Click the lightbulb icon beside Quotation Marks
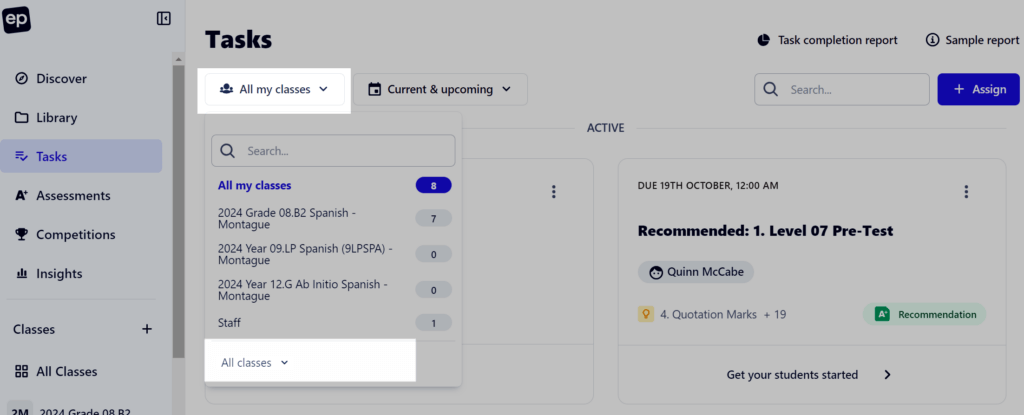Image resolution: width=1024 pixels, height=415 pixels. 646,314
